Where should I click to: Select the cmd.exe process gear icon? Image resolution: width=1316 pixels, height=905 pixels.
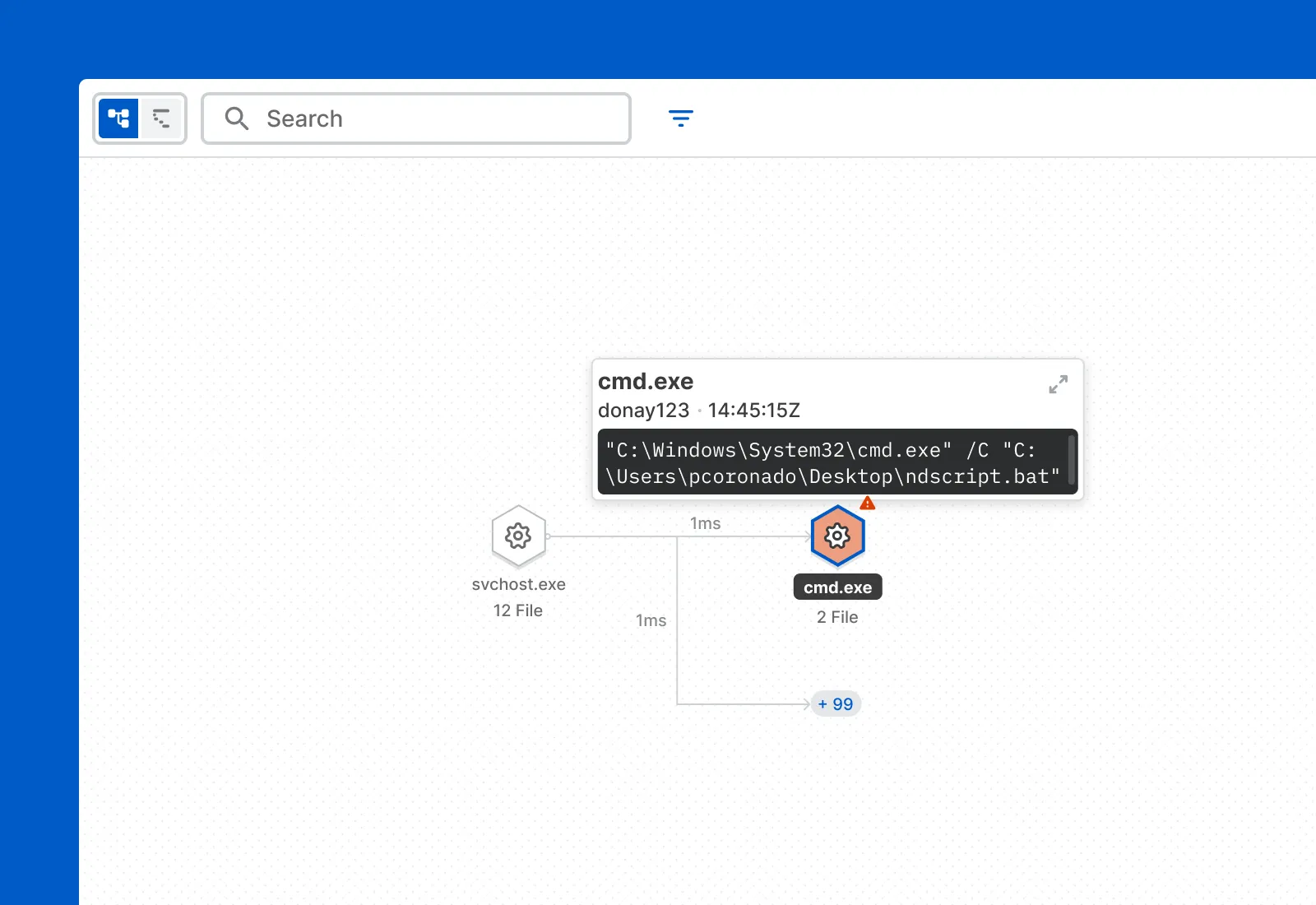(836, 536)
